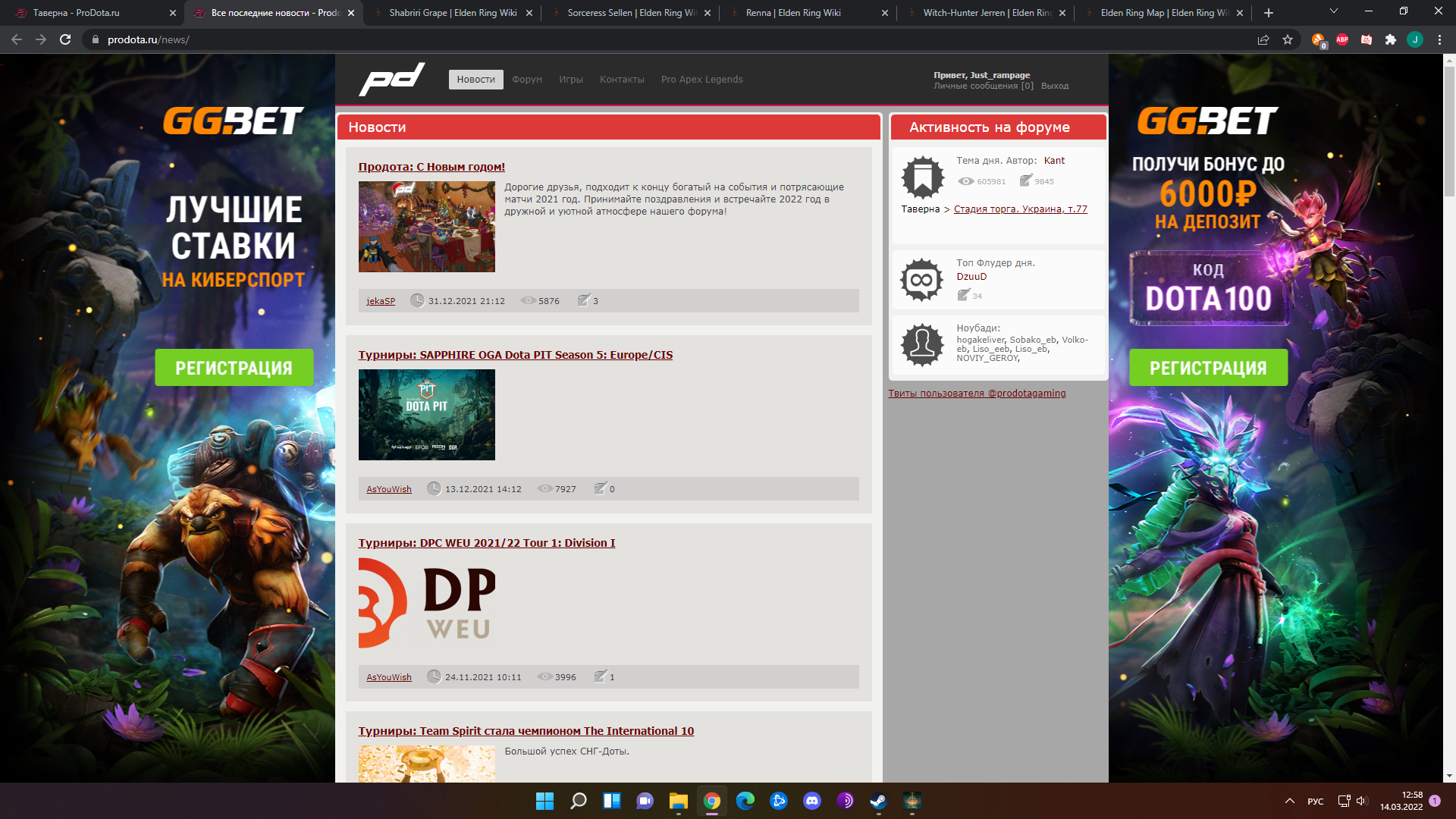Viewport: 1456px width, 819px height.
Task: Open the tab search chevron near window controls
Action: pos(1333,12)
